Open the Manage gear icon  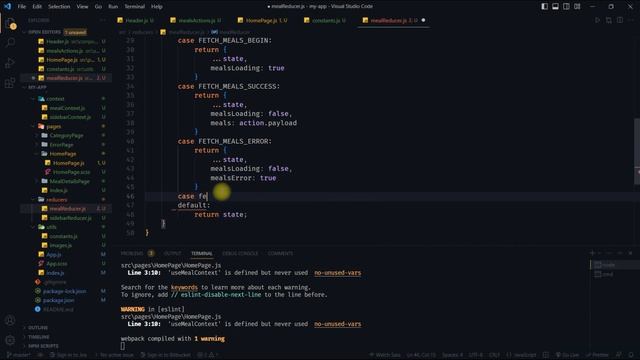pos(10,340)
